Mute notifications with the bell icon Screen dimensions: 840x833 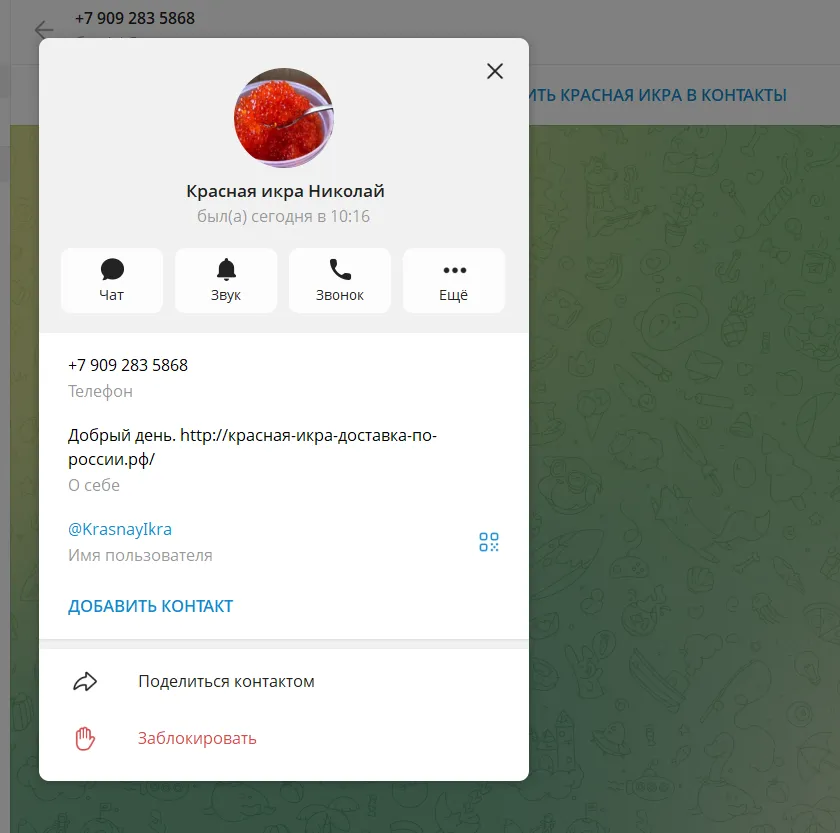click(x=226, y=269)
